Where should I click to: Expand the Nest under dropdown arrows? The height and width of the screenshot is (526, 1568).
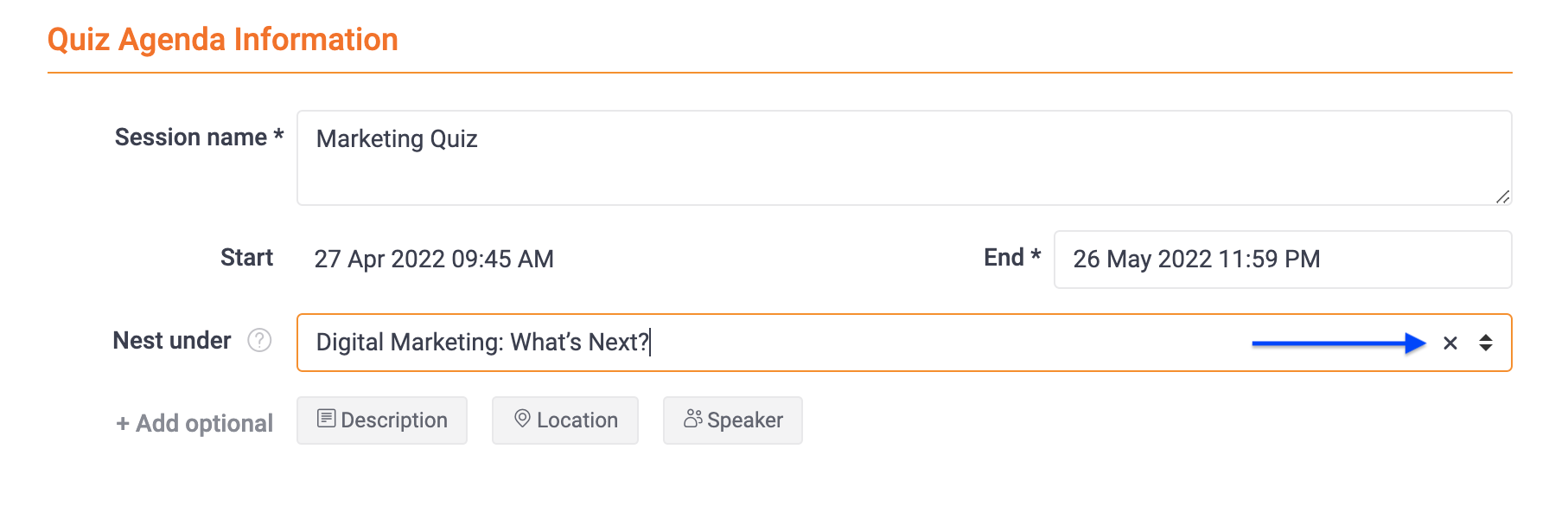[x=1485, y=343]
